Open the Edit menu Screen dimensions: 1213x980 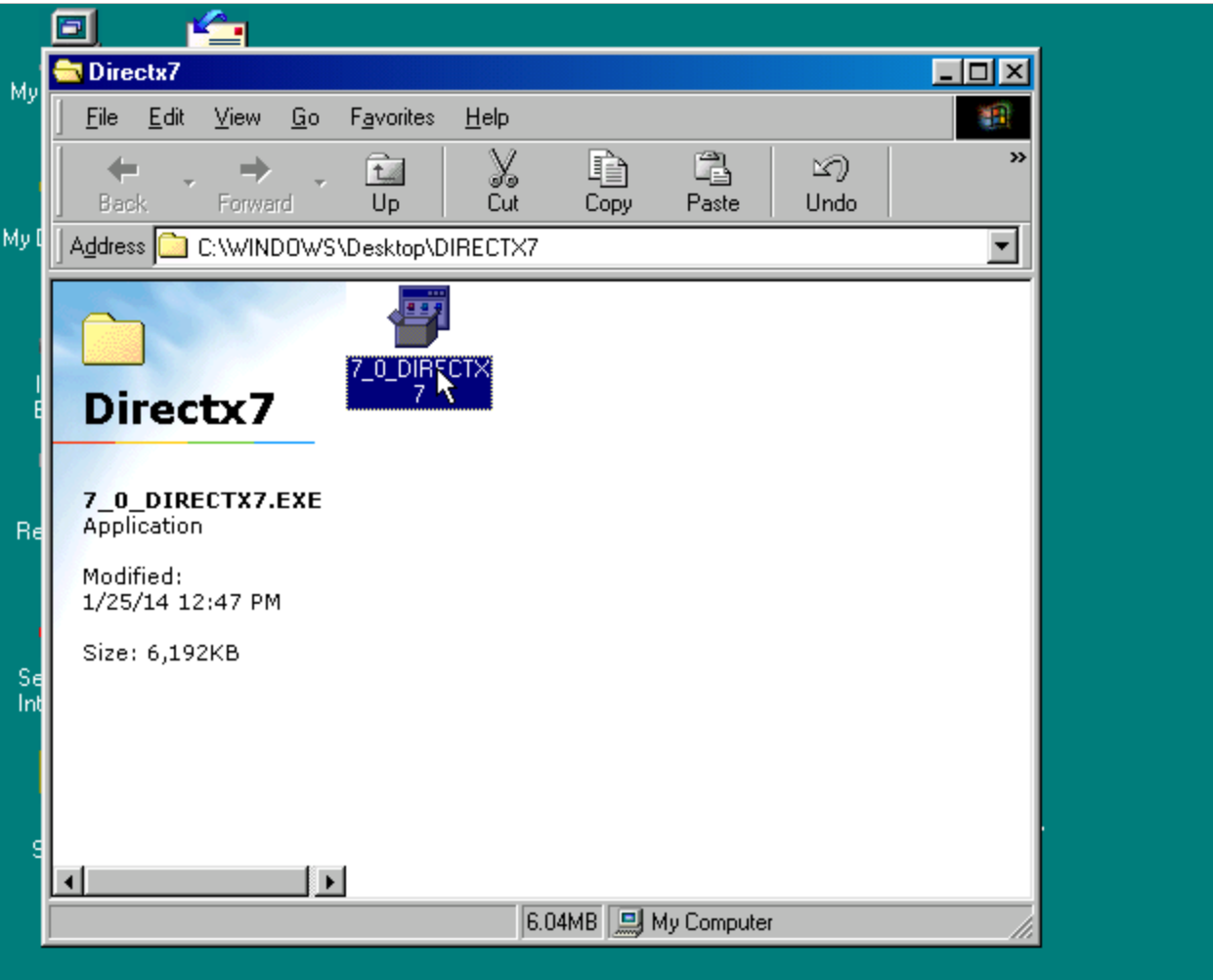[166, 117]
